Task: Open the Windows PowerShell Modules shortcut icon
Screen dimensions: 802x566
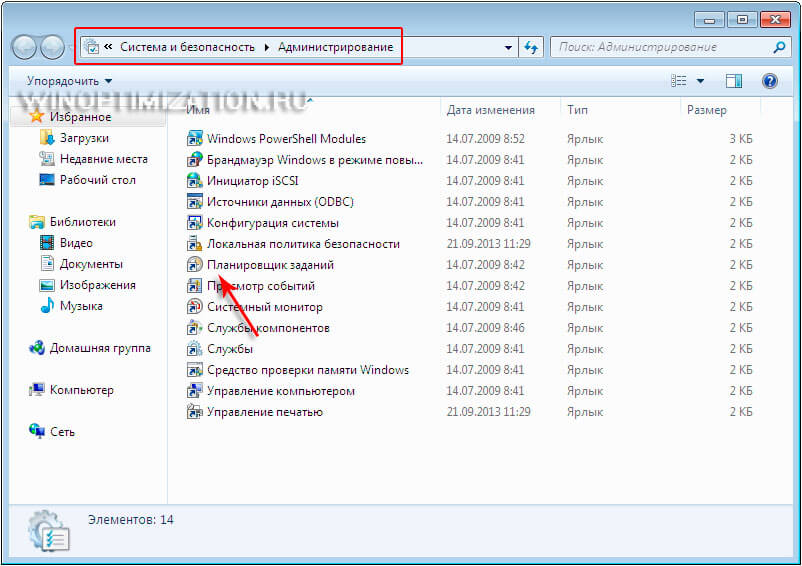Action: (194, 139)
